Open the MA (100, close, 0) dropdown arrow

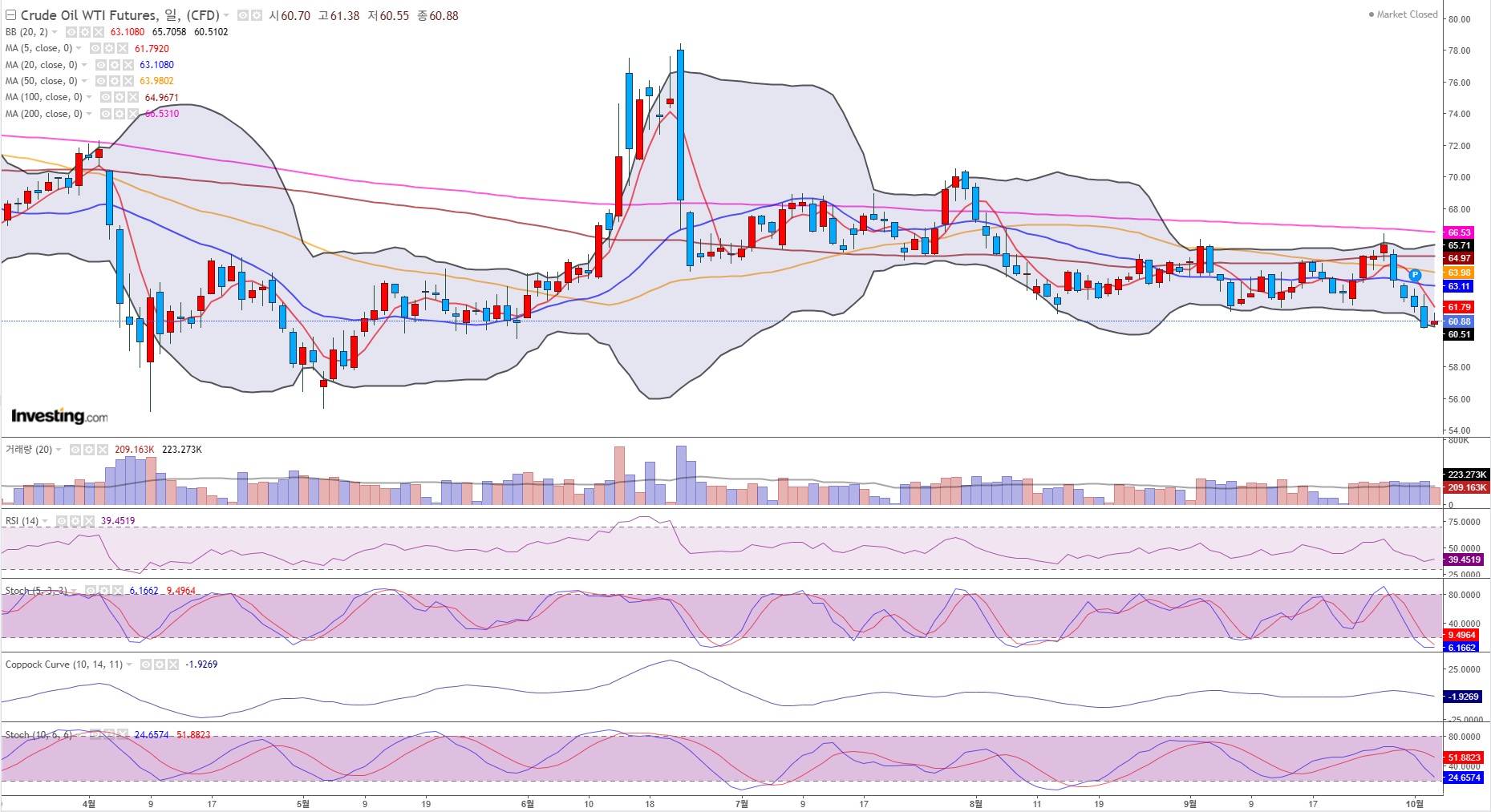coord(89,97)
